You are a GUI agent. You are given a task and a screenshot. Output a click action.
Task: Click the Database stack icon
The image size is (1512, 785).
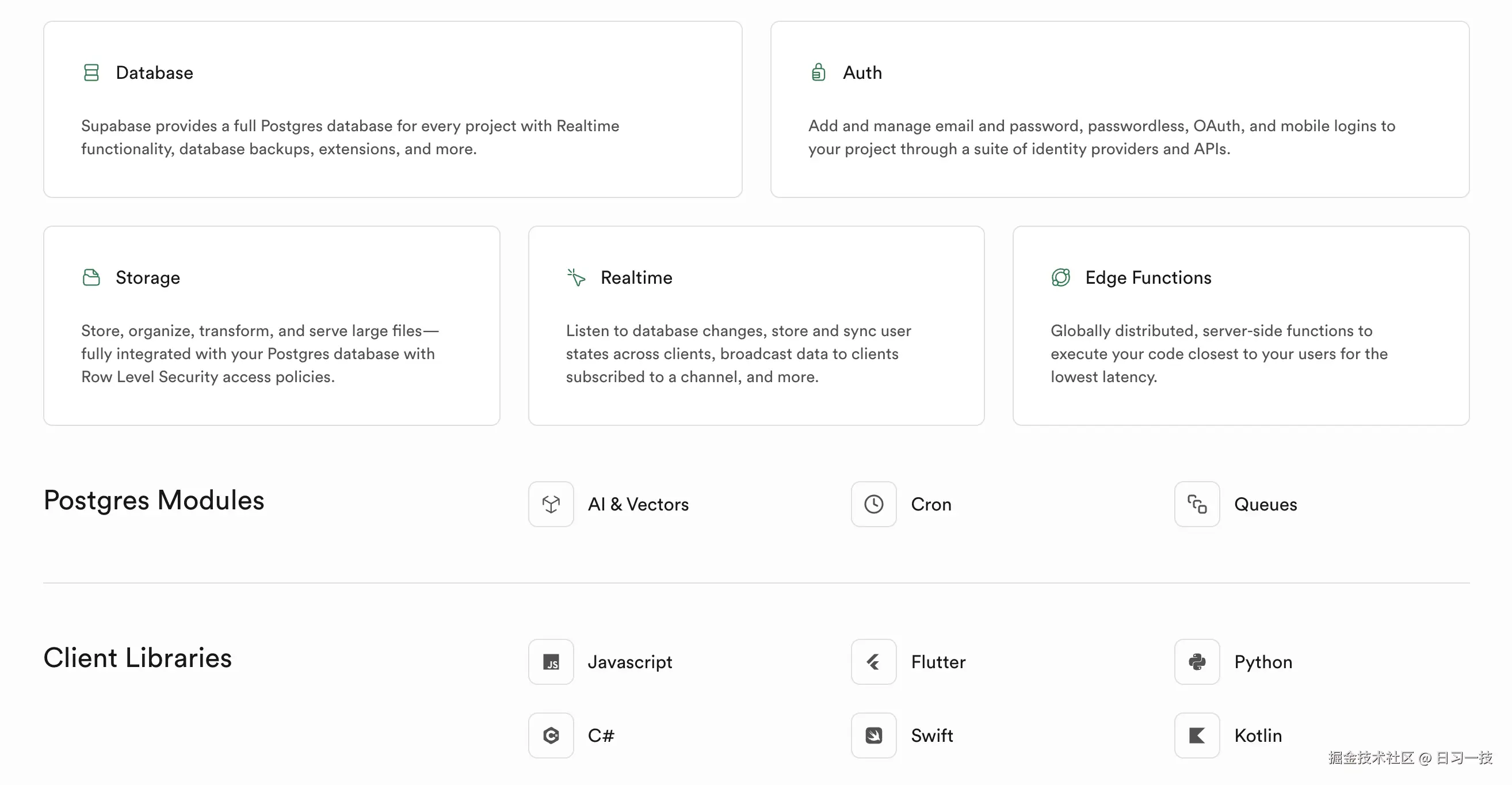click(x=91, y=73)
